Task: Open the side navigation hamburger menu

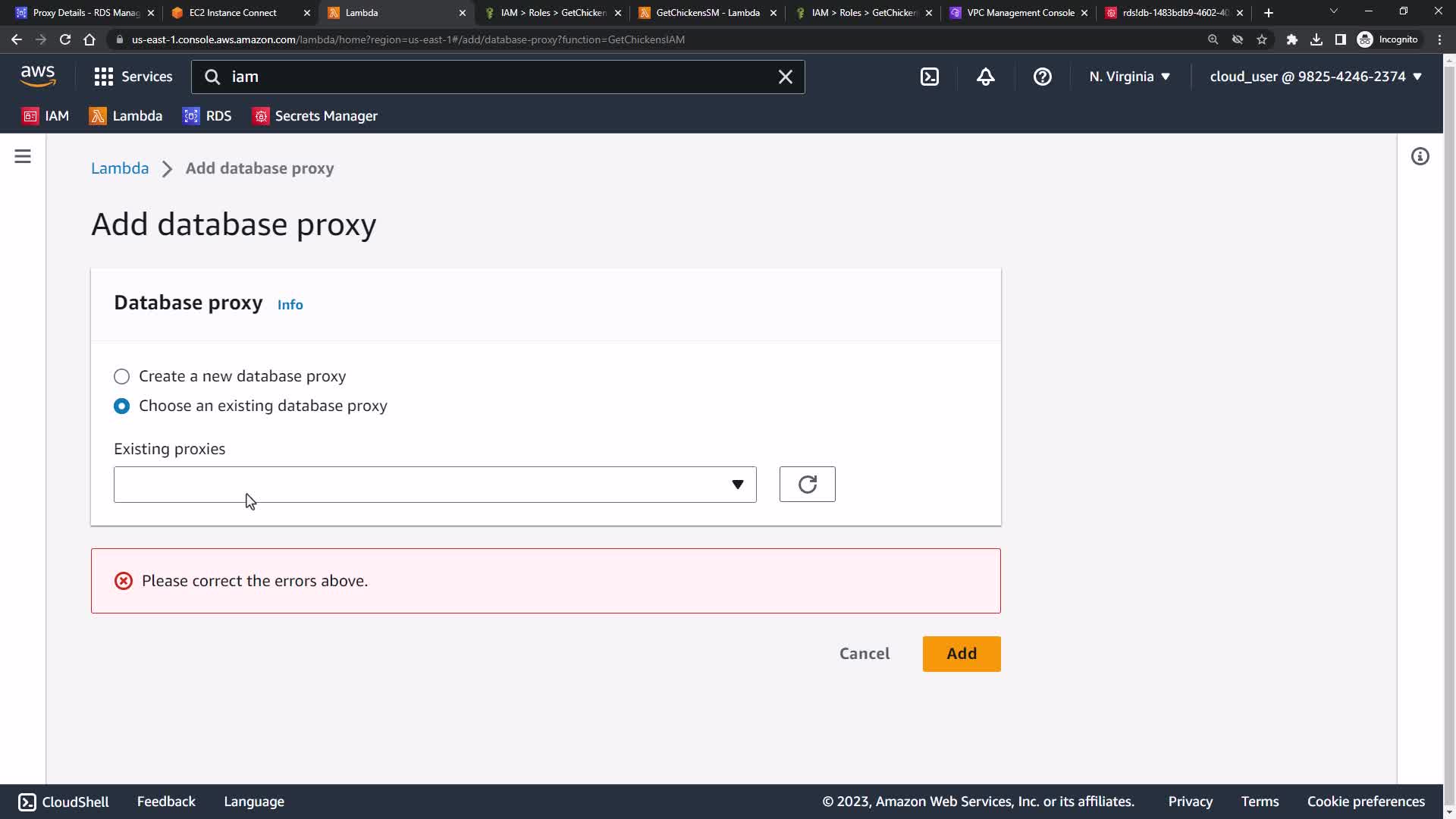Action: click(x=23, y=157)
